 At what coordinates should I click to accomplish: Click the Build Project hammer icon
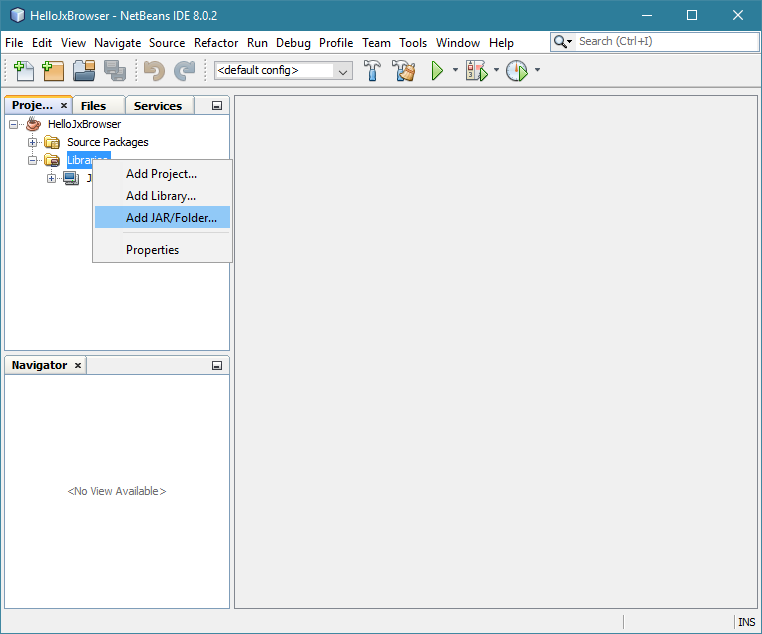(x=372, y=70)
